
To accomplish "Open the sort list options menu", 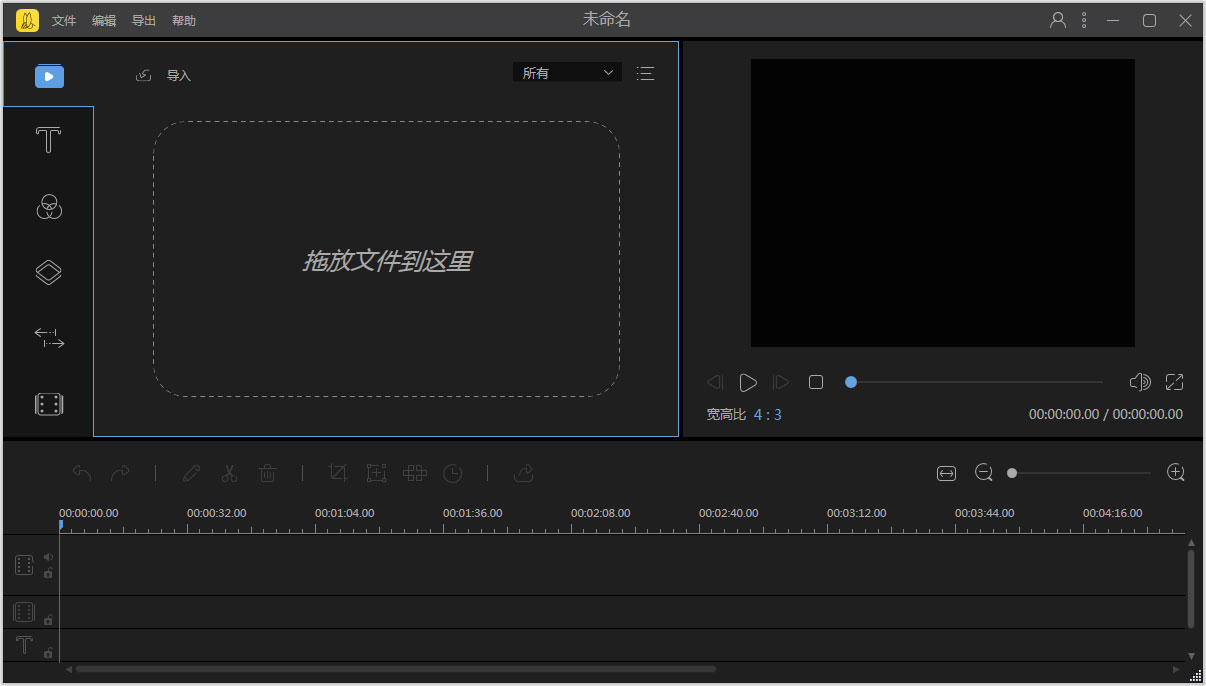I will coord(645,73).
